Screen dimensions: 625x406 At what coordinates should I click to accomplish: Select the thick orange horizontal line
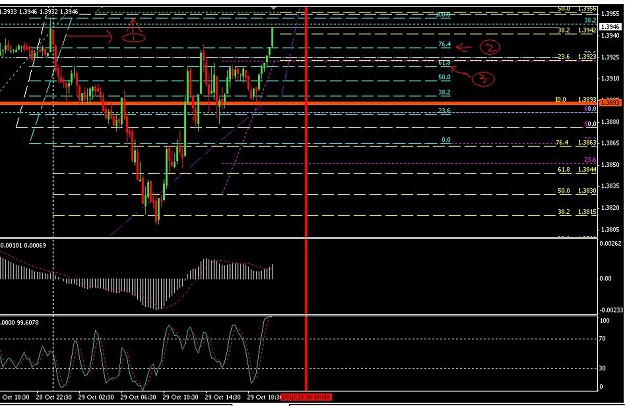(x=299, y=103)
